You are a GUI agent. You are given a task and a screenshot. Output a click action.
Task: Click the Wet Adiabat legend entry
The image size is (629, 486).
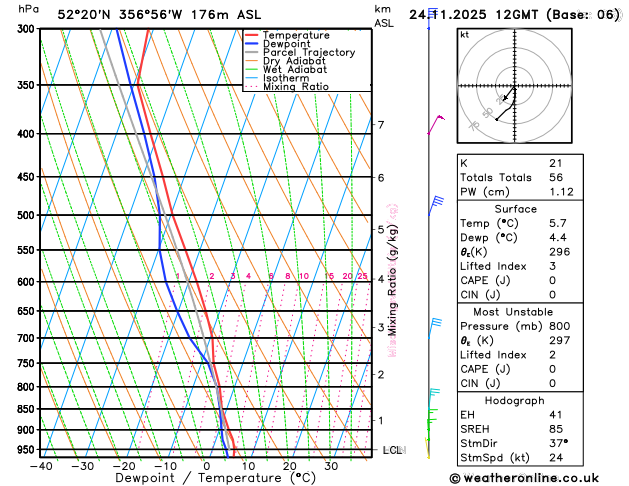[x=286, y=70]
